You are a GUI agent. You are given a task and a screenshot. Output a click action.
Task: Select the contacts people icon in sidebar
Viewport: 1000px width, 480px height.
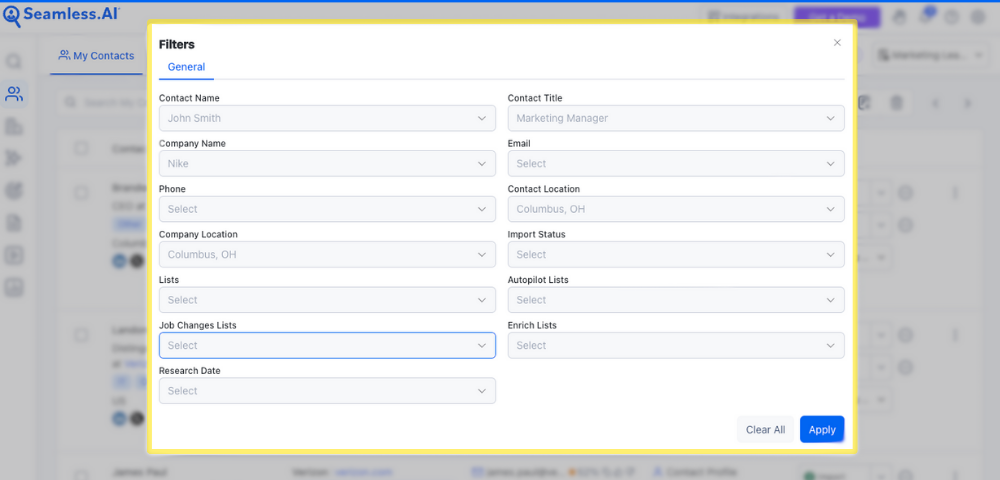pyautogui.click(x=14, y=94)
